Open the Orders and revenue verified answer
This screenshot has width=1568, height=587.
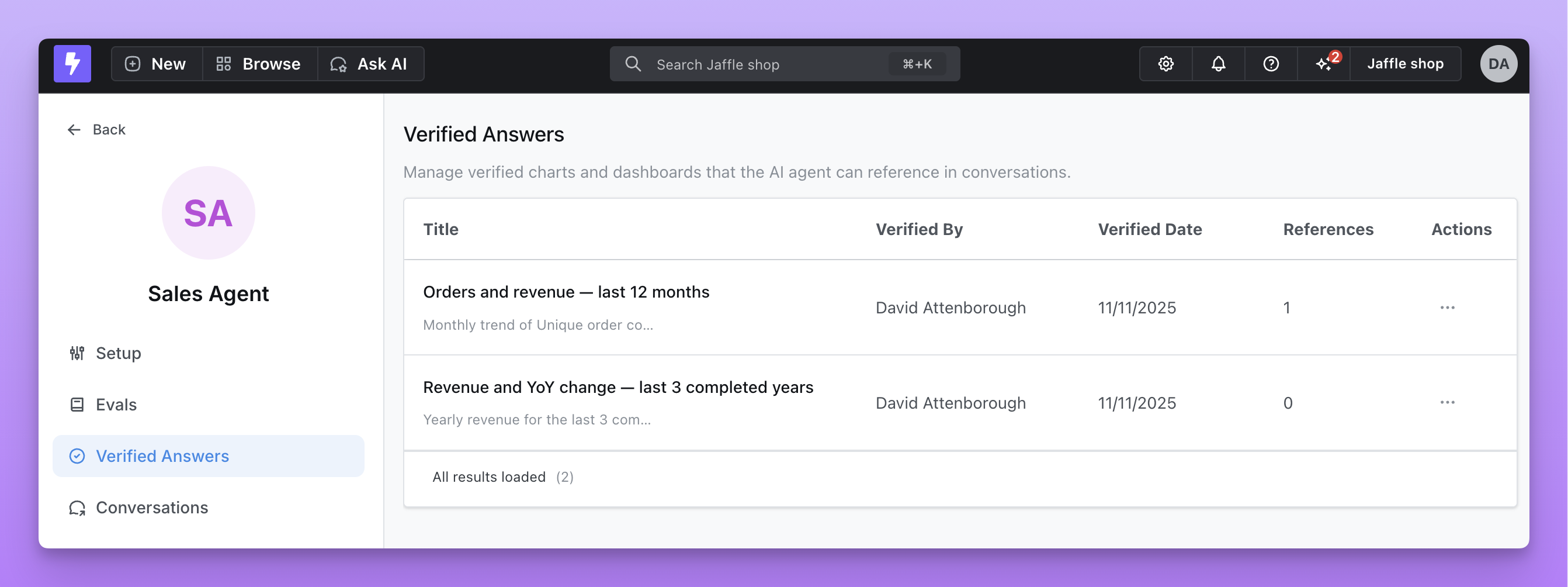coord(566,292)
